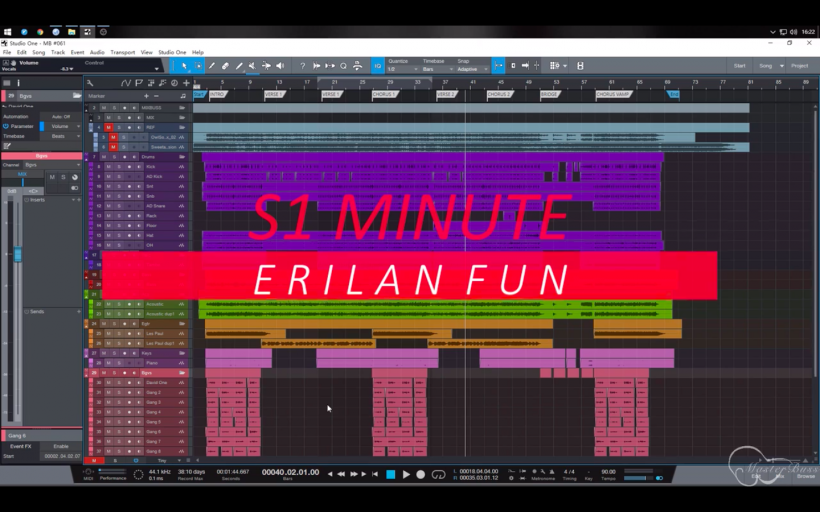Click the Start page button
The image size is (820, 512).
point(739,66)
